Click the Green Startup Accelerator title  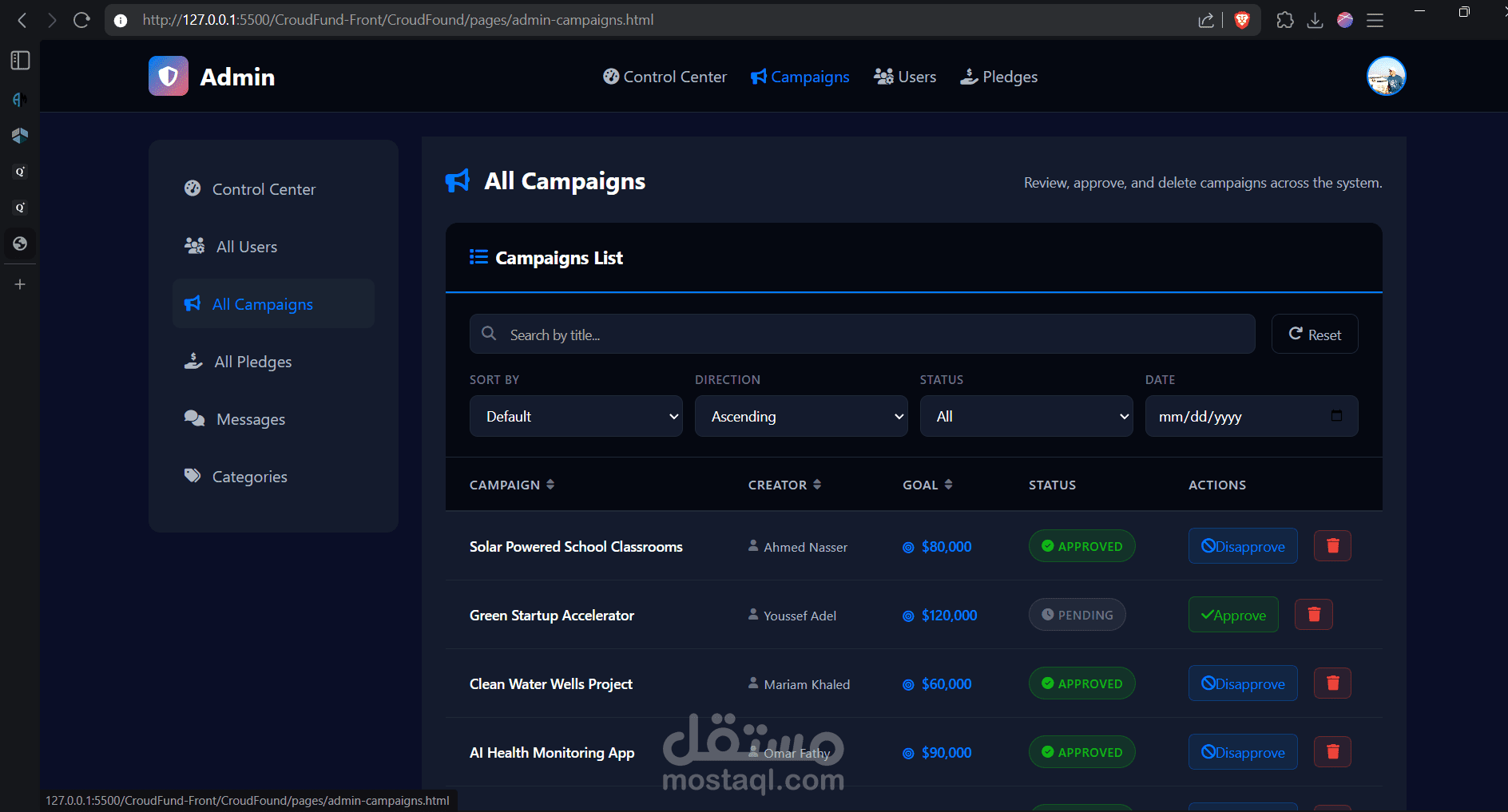tap(552, 616)
